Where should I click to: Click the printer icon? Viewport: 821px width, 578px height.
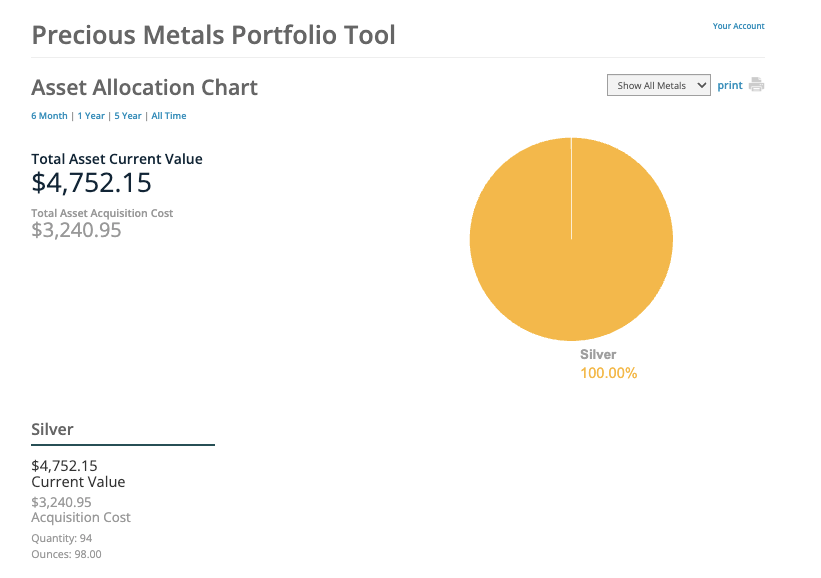coord(756,85)
